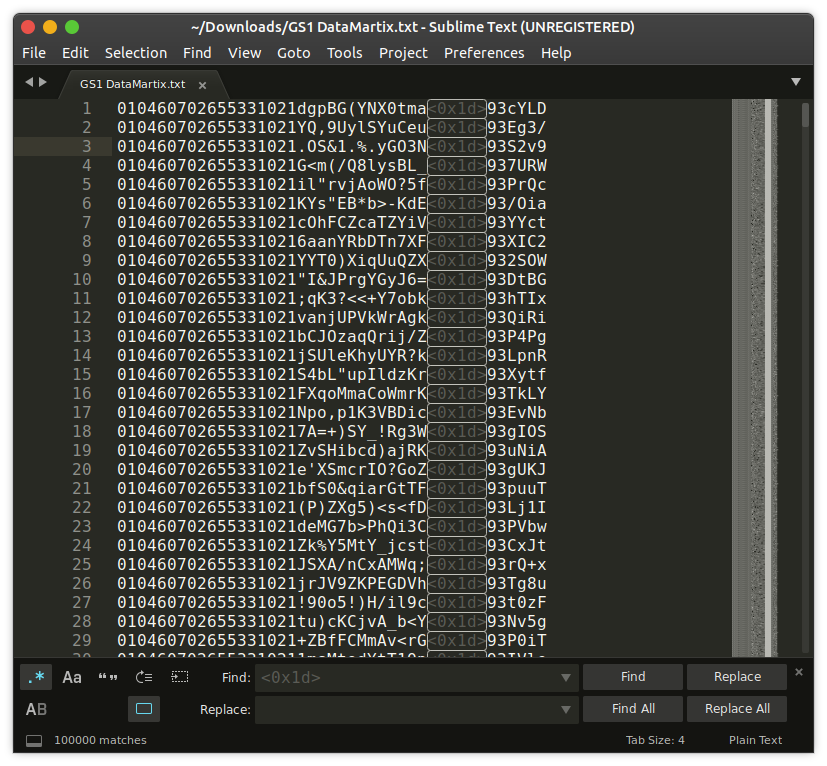The width and height of the screenshot is (827, 766).
Task: Go to the previous tab arrow
Action: point(29,82)
